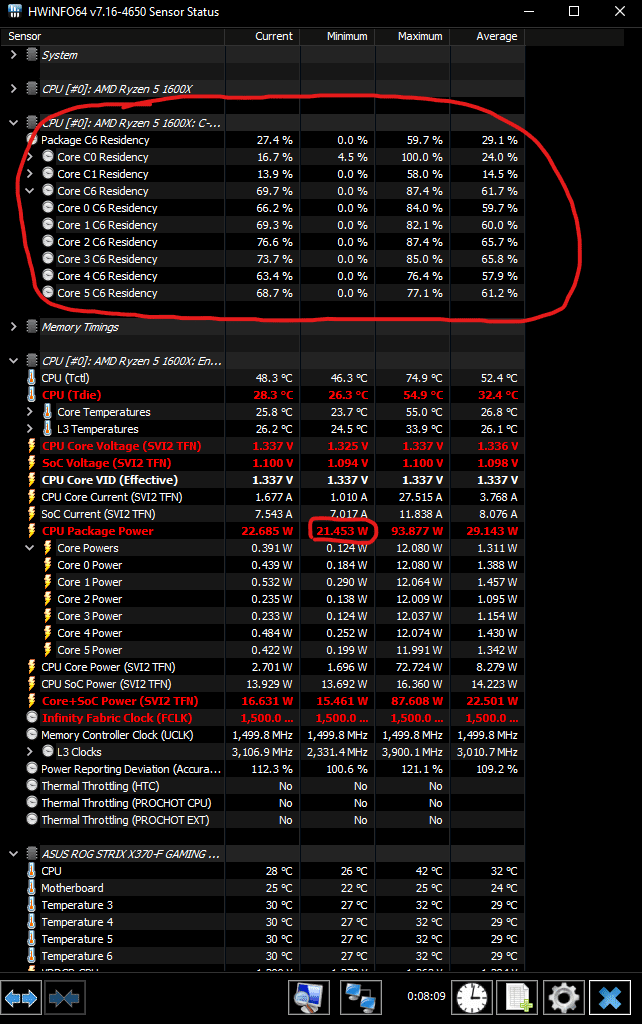Collapse the Core Powers row
642x1024 pixels.
[x=29, y=547]
